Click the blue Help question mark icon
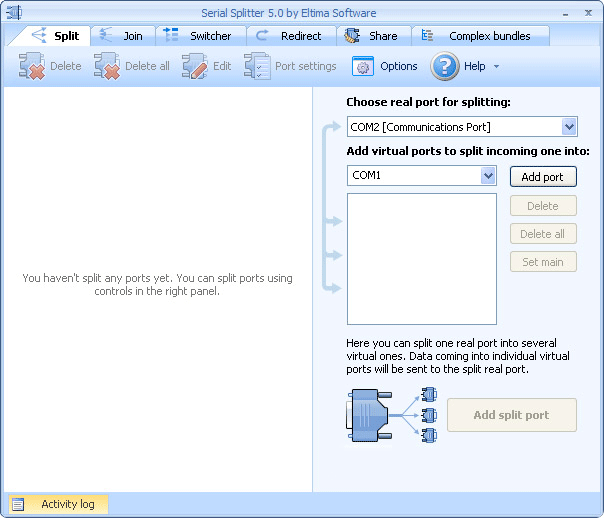 click(445, 67)
